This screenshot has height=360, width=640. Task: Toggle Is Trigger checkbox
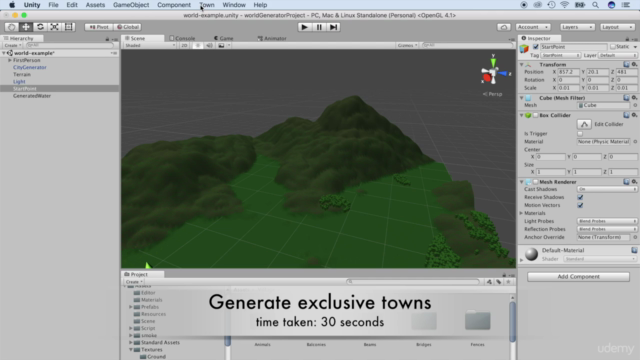580,134
